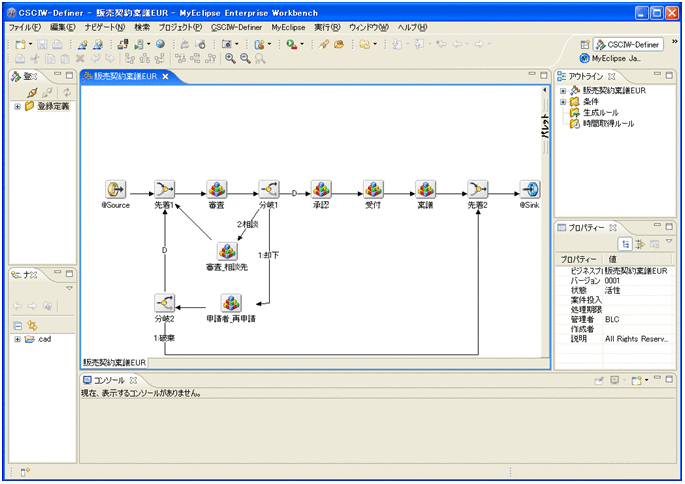Toggle show categories in プロパティー panel
This screenshot has width=685, height=484.
point(625,243)
